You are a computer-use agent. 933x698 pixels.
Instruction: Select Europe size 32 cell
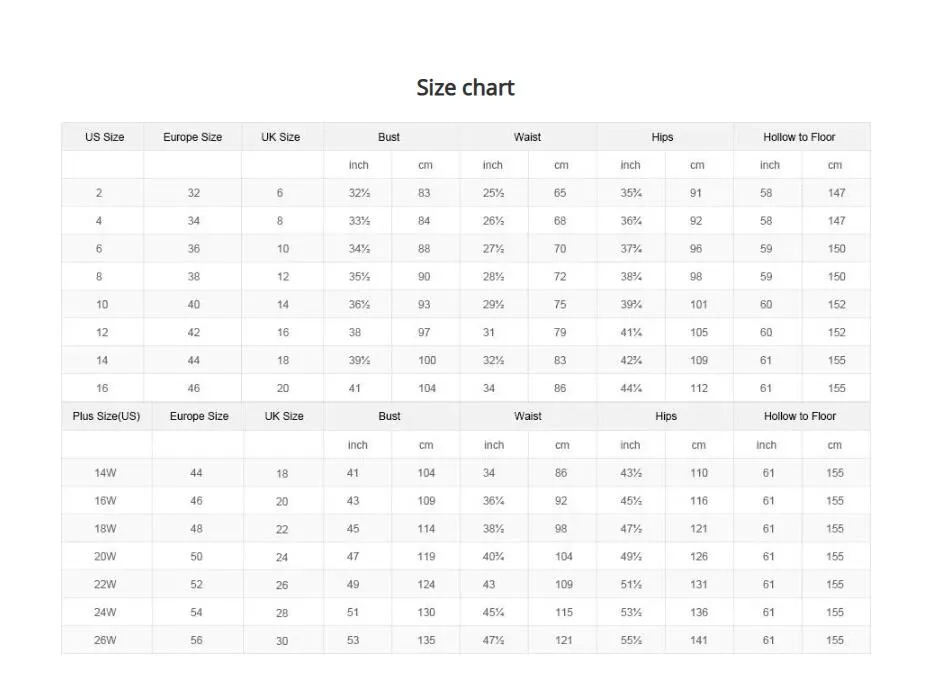click(x=194, y=193)
